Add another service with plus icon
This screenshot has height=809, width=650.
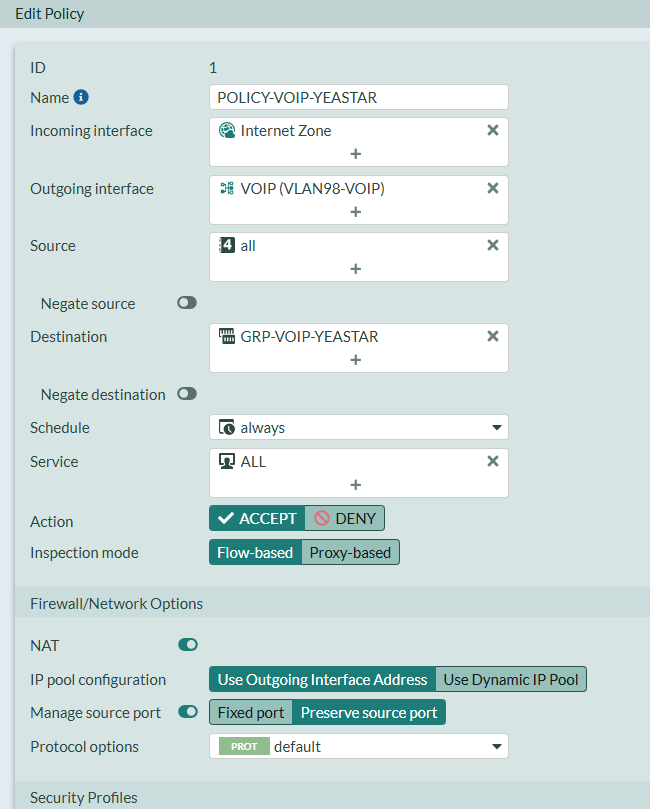pyautogui.click(x=355, y=485)
